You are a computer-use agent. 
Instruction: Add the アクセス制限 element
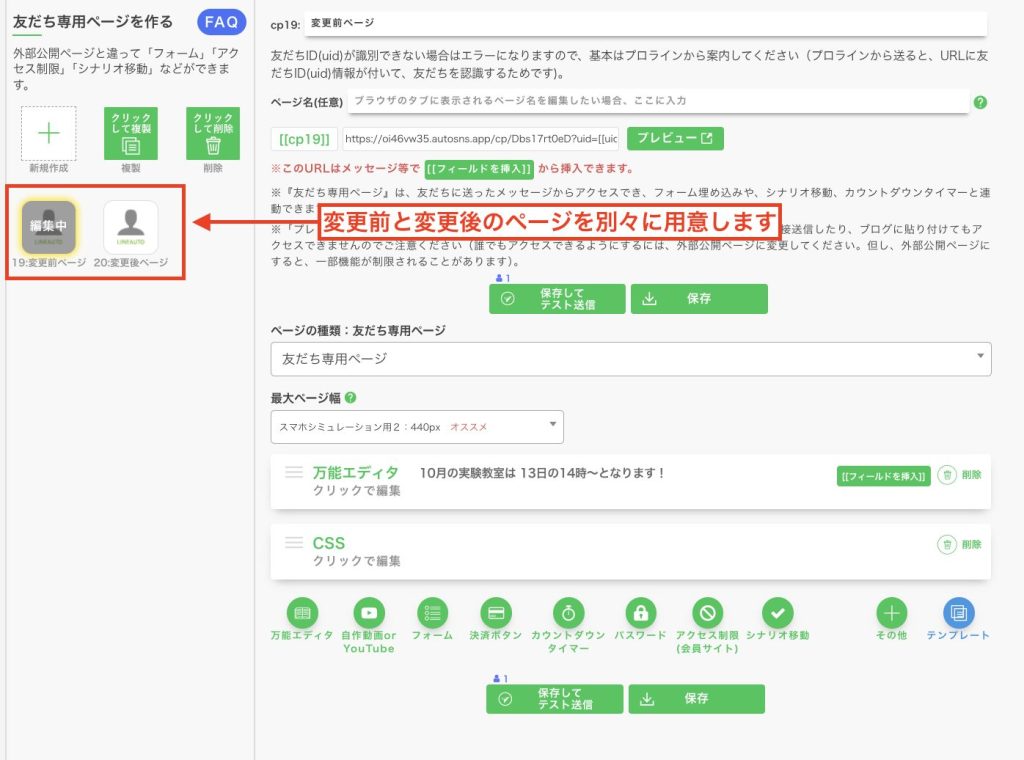(x=707, y=612)
